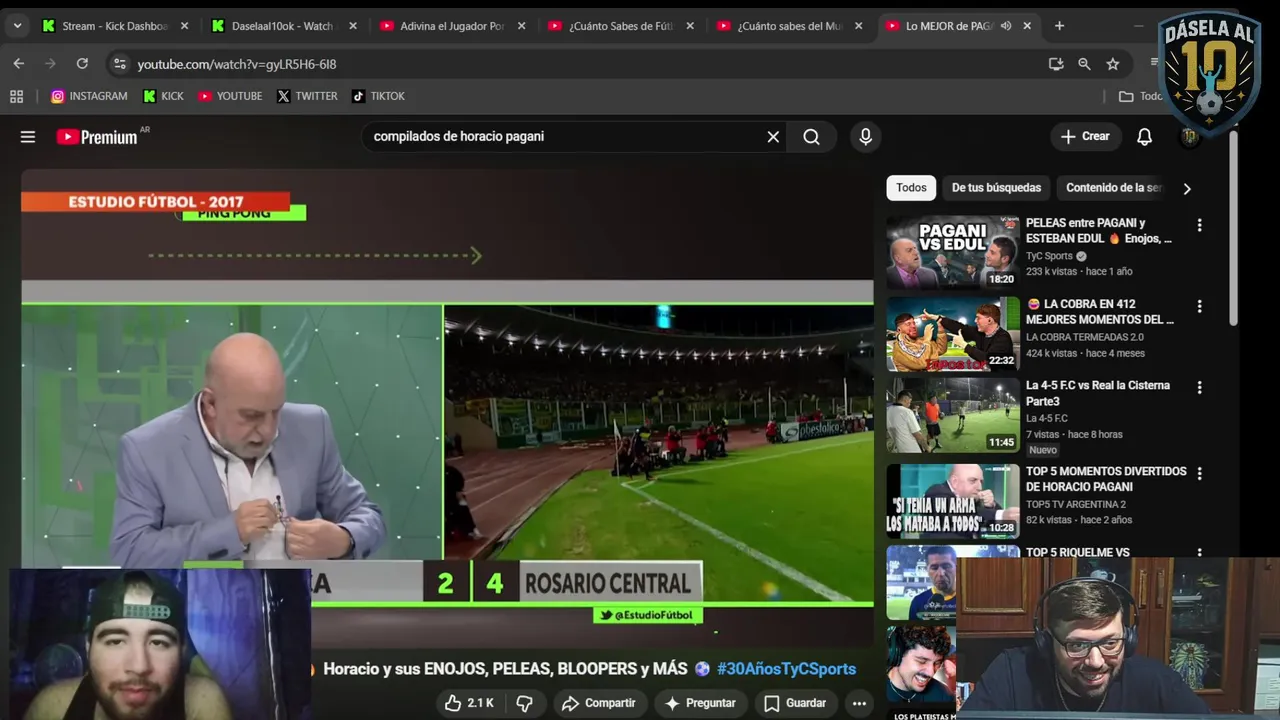Open options menu for La 4-5 F.C video
The image size is (1280, 720).
1199,388
